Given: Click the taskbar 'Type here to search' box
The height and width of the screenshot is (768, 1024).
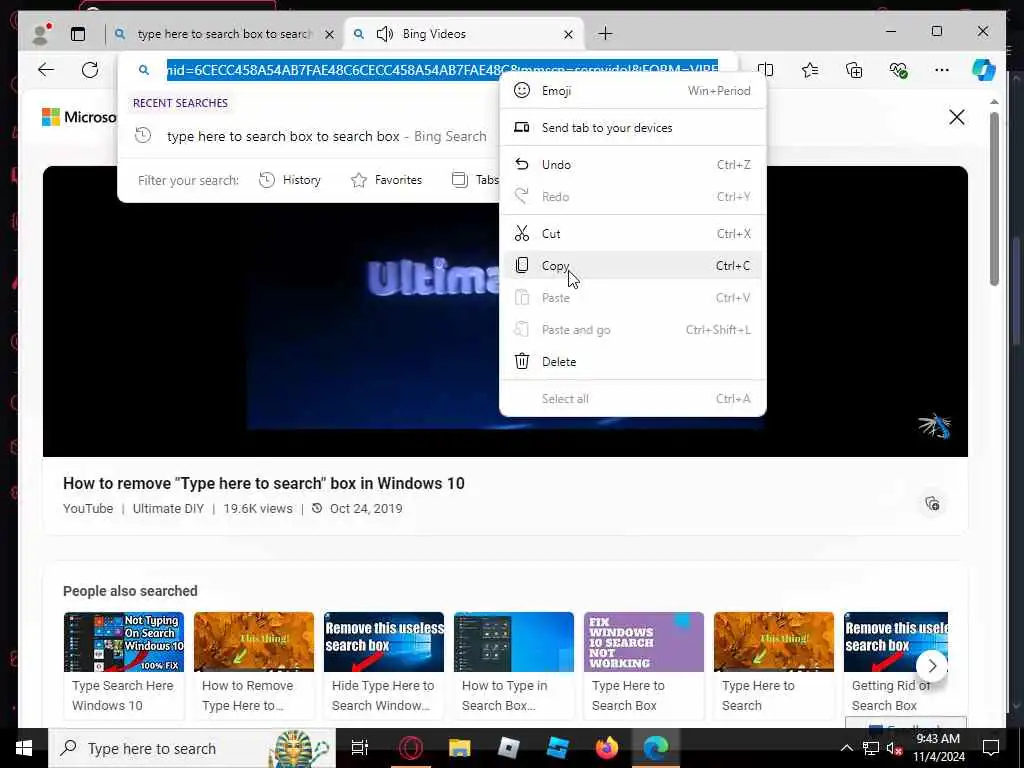Looking at the screenshot, I should [192, 748].
